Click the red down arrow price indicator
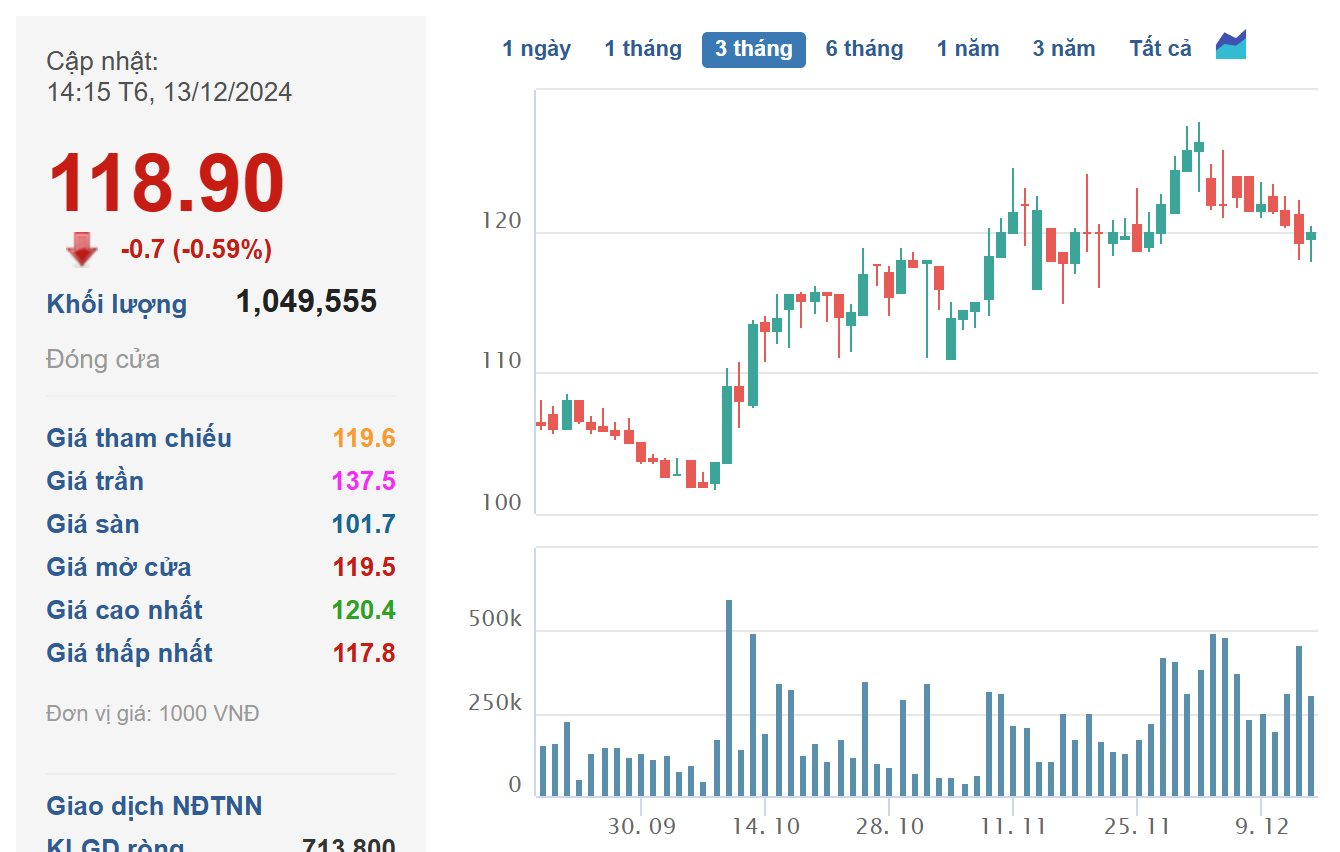Image resolution: width=1340 pixels, height=852 pixels. point(82,250)
